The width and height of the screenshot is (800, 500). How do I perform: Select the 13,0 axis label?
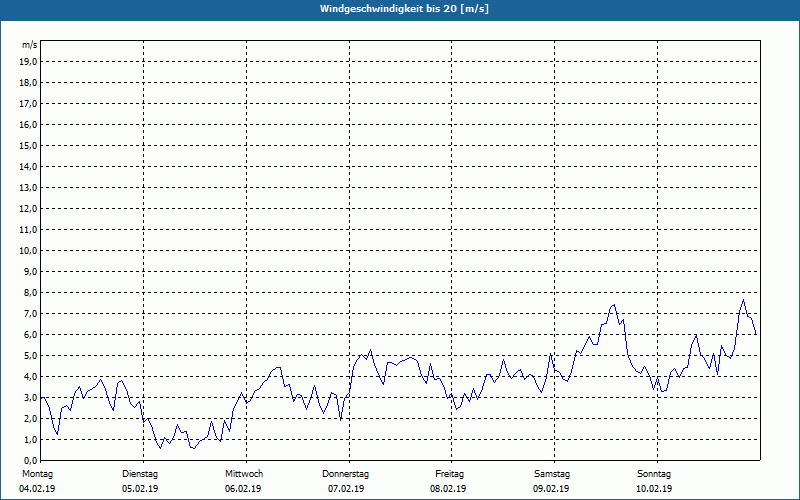[28, 188]
